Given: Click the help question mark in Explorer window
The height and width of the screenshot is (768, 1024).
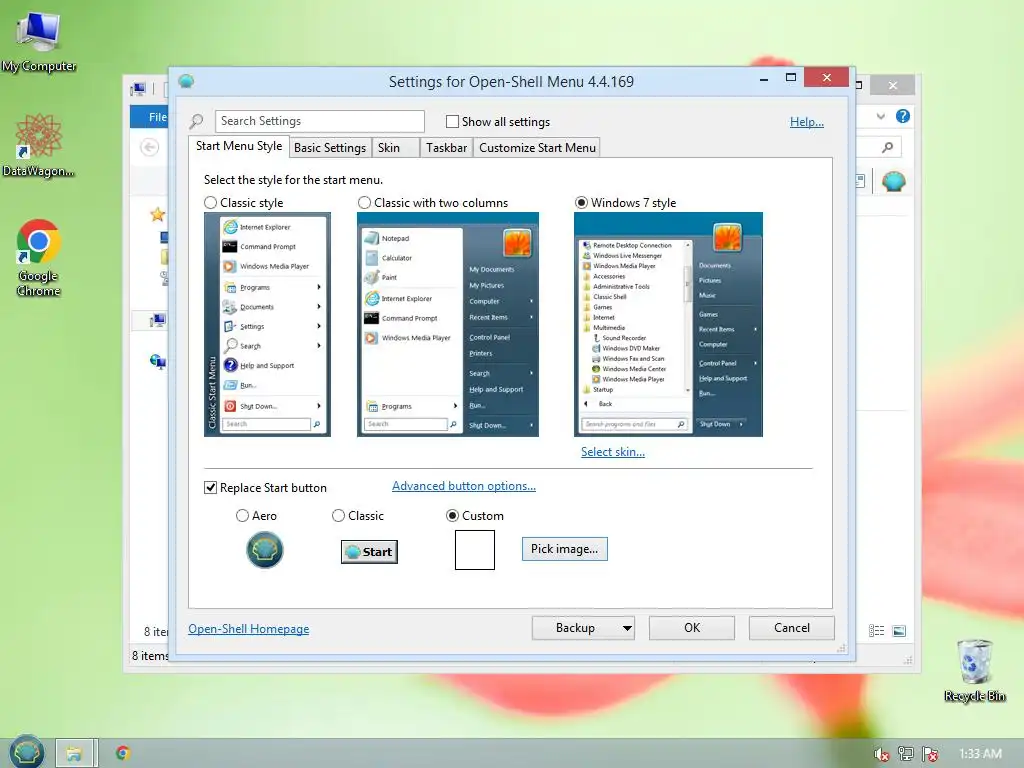Looking at the screenshot, I should (x=903, y=116).
